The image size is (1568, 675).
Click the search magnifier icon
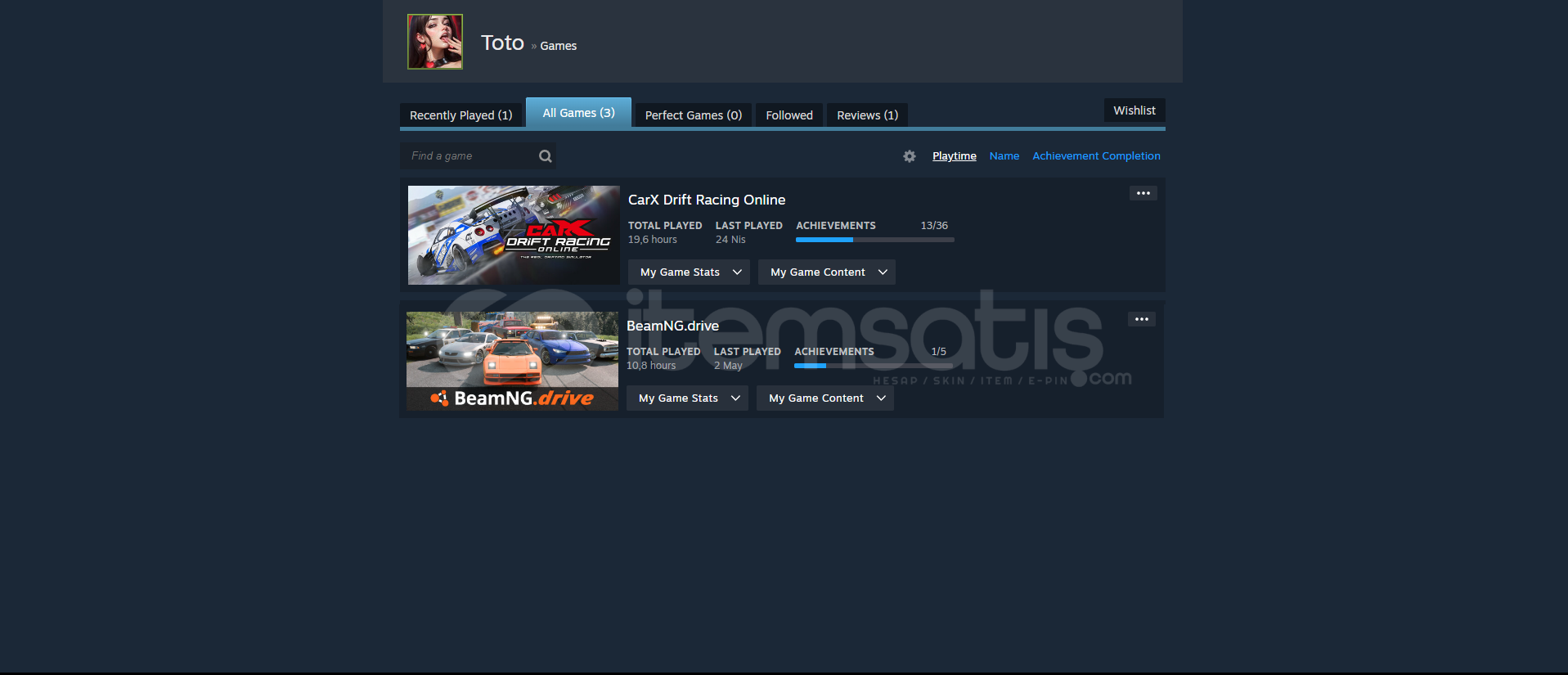546,156
